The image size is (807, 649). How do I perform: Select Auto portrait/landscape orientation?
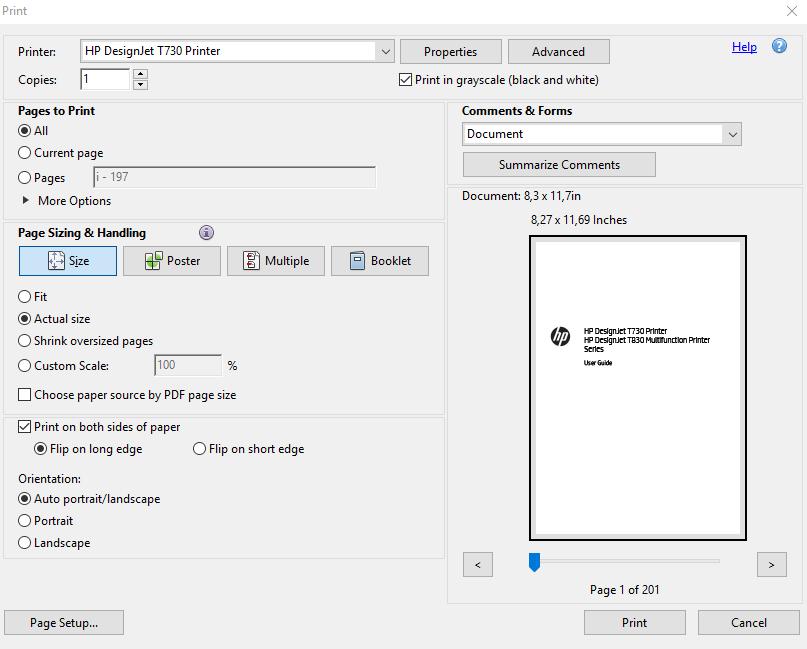point(24,499)
